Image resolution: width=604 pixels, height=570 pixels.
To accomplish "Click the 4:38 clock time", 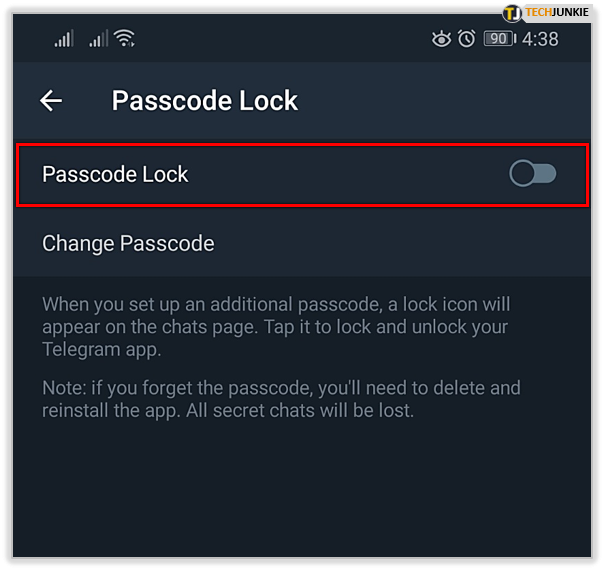I will pos(540,39).
